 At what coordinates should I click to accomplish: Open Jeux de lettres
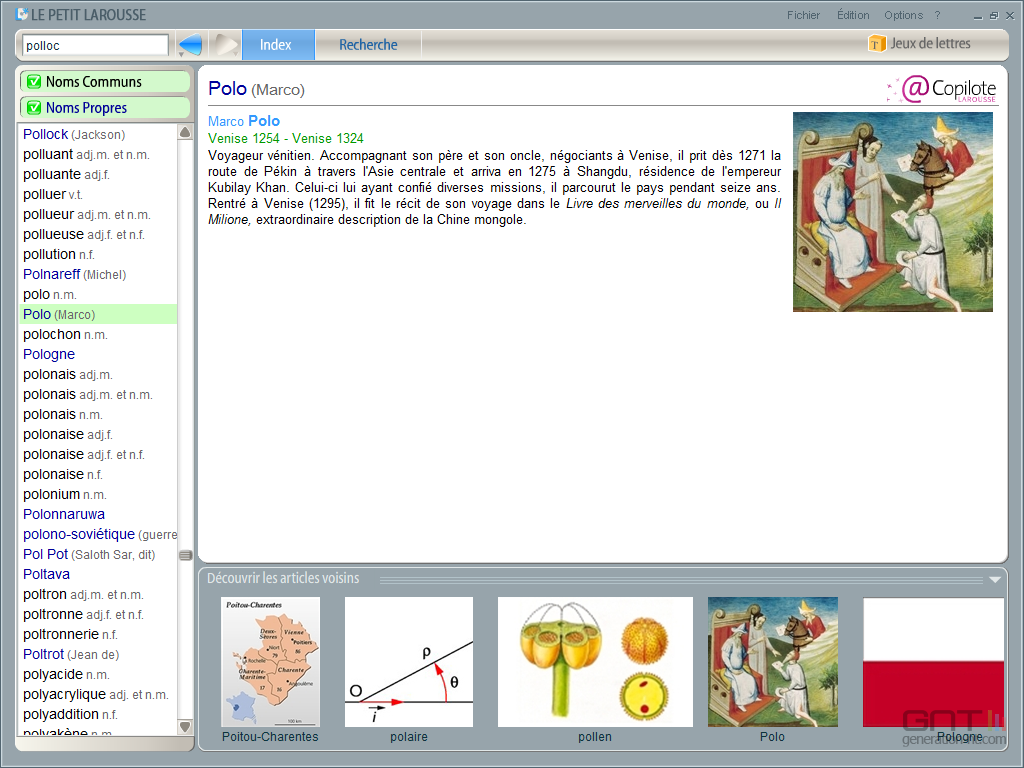[920, 44]
